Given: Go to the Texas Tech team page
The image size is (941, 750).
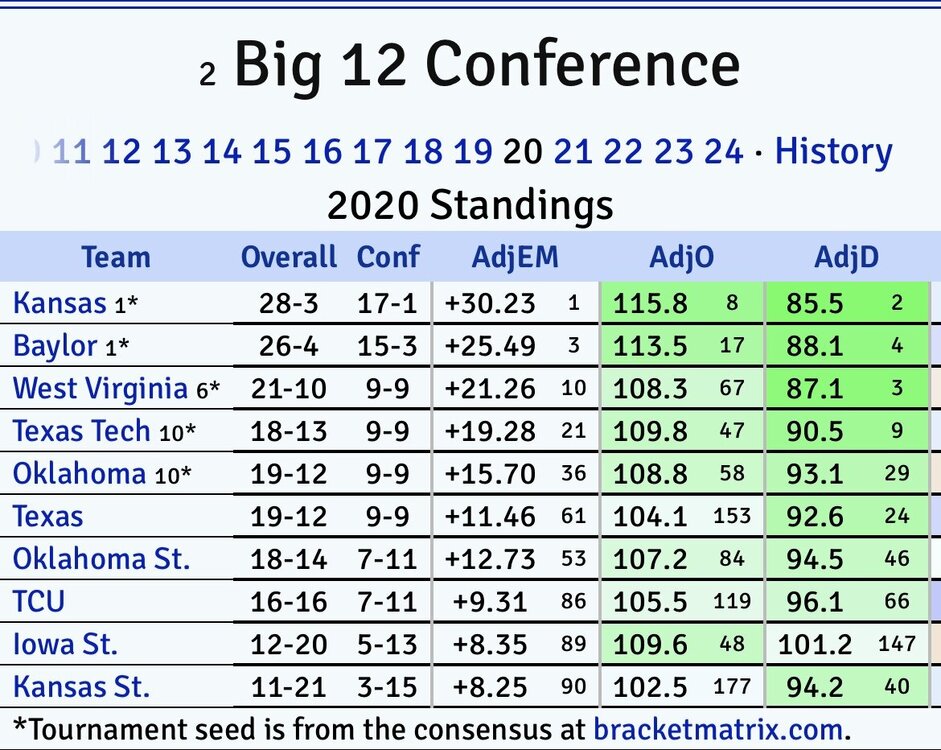Looking at the screenshot, I should click(x=82, y=431).
